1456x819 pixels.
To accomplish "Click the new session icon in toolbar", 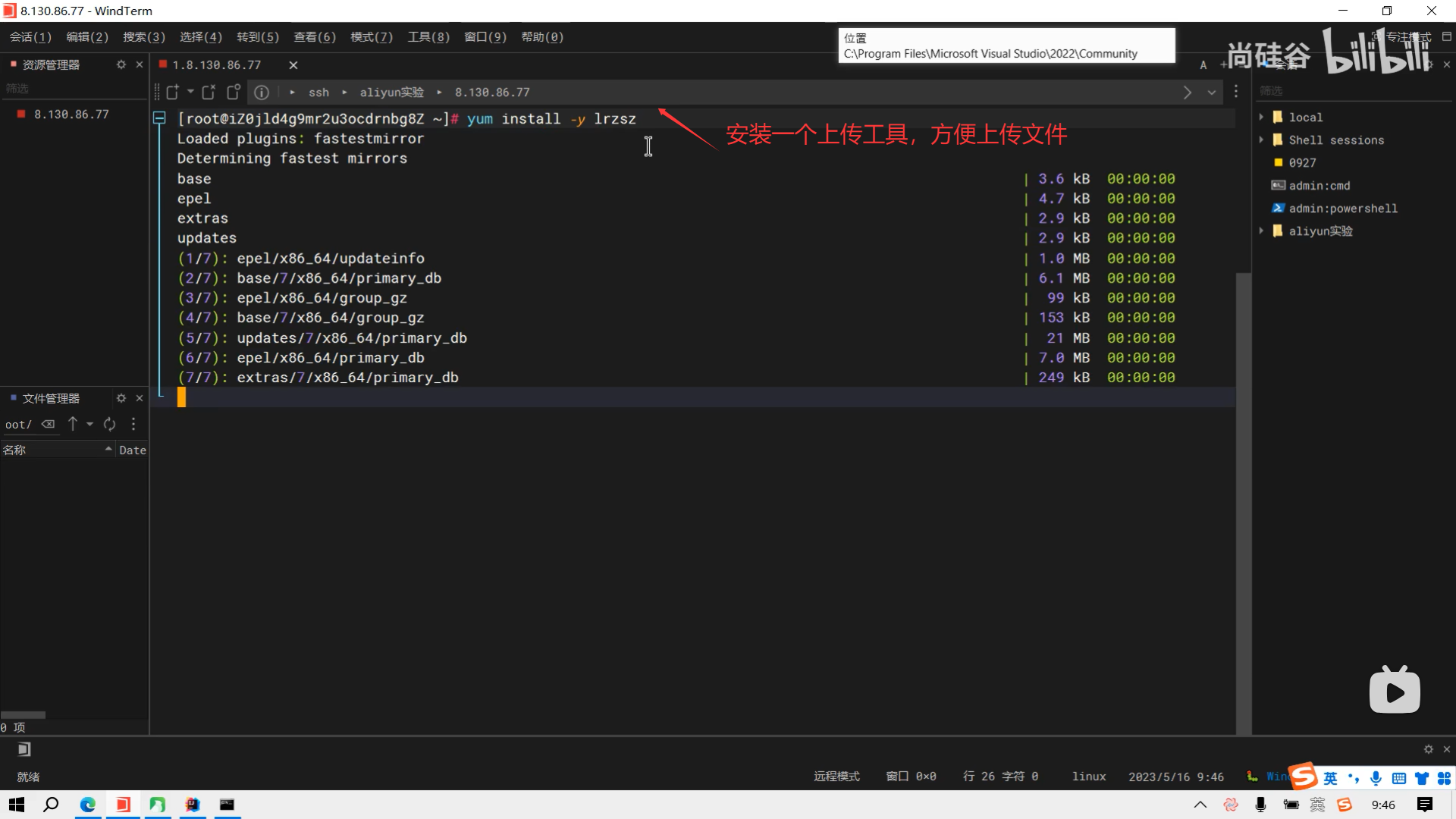I will [x=172, y=92].
